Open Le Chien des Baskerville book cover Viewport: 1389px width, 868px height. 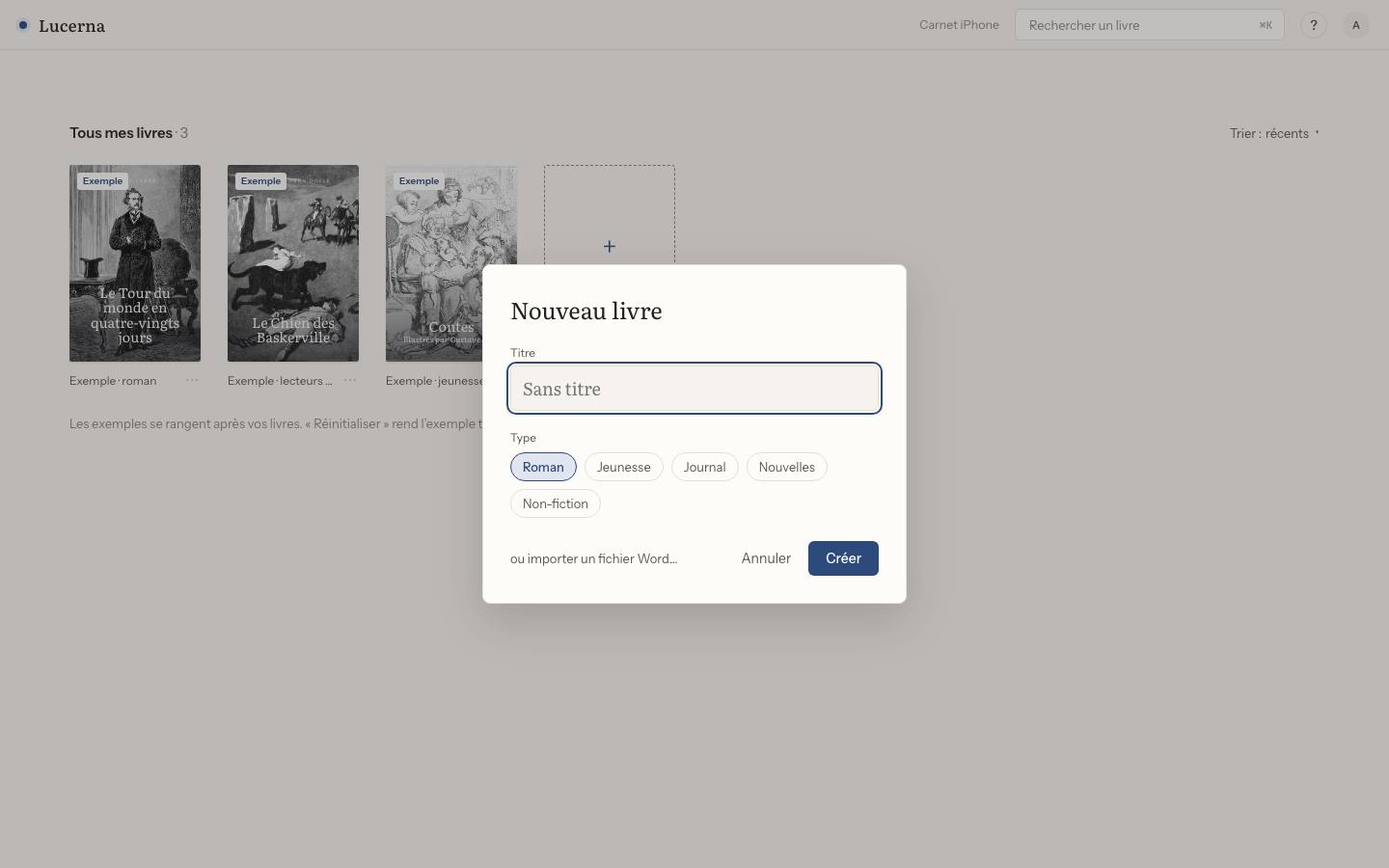coord(293,263)
